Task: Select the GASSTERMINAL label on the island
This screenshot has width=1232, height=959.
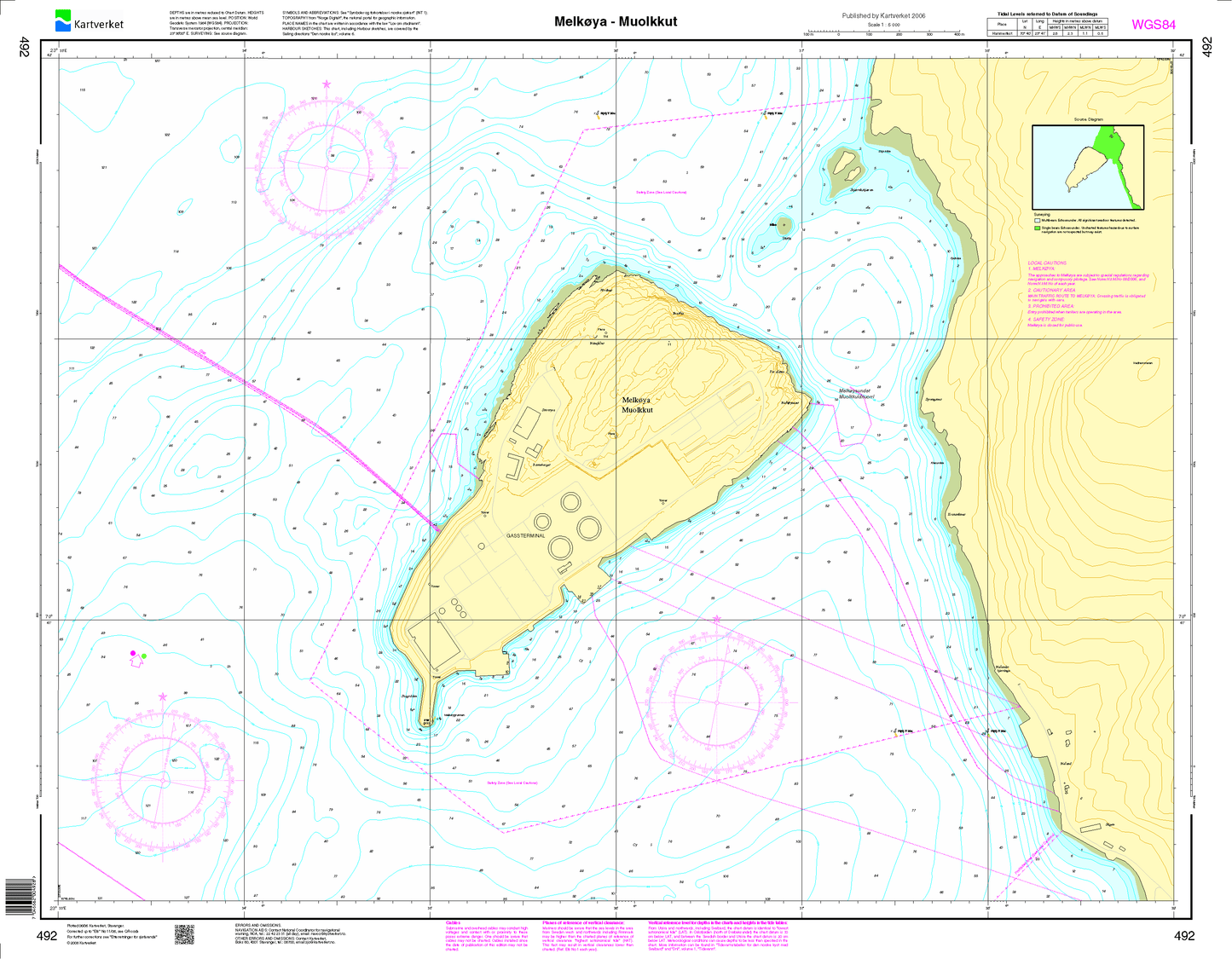Action: point(525,536)
